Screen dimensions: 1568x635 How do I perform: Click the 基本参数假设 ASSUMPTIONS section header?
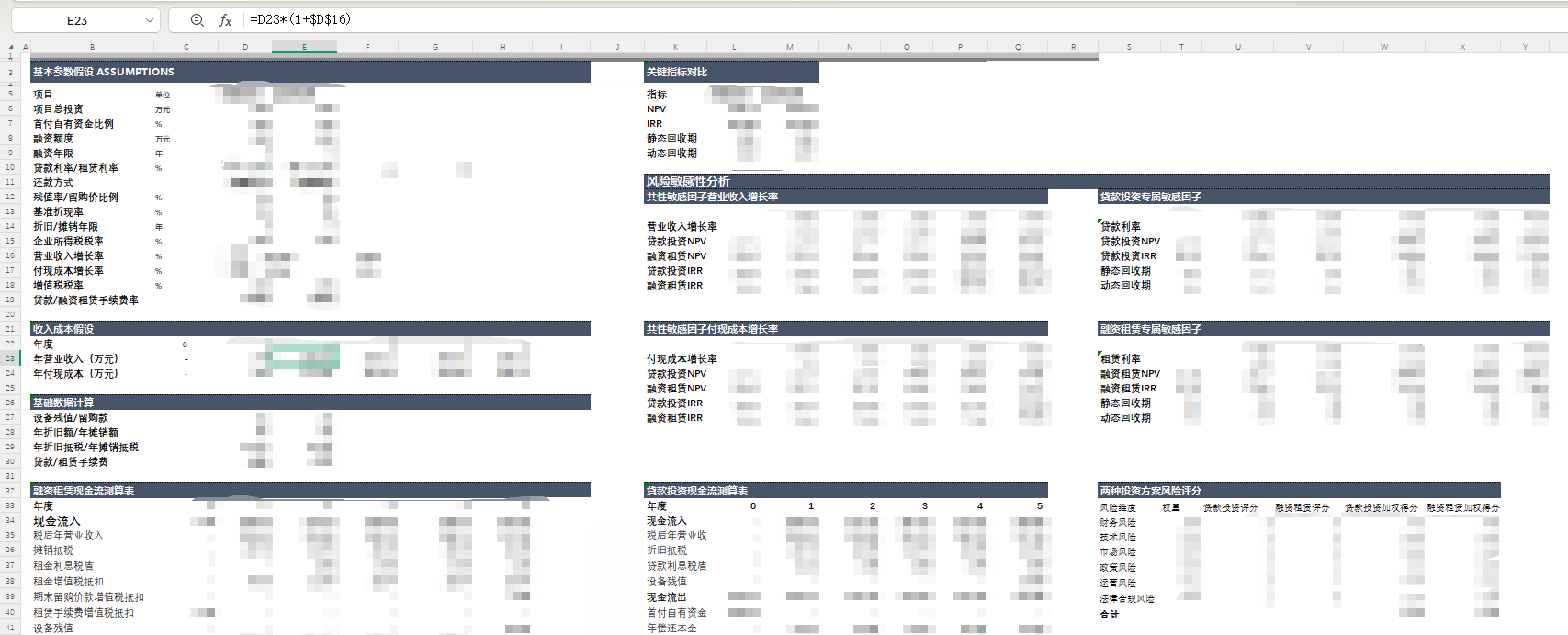[103, 72]
